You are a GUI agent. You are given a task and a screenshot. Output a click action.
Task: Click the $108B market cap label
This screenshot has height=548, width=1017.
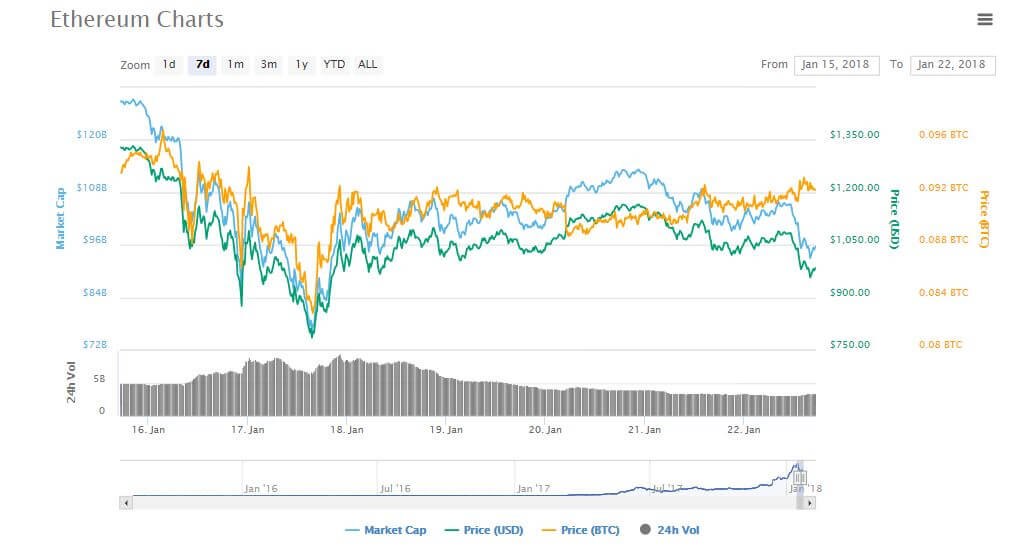(92, 188)
